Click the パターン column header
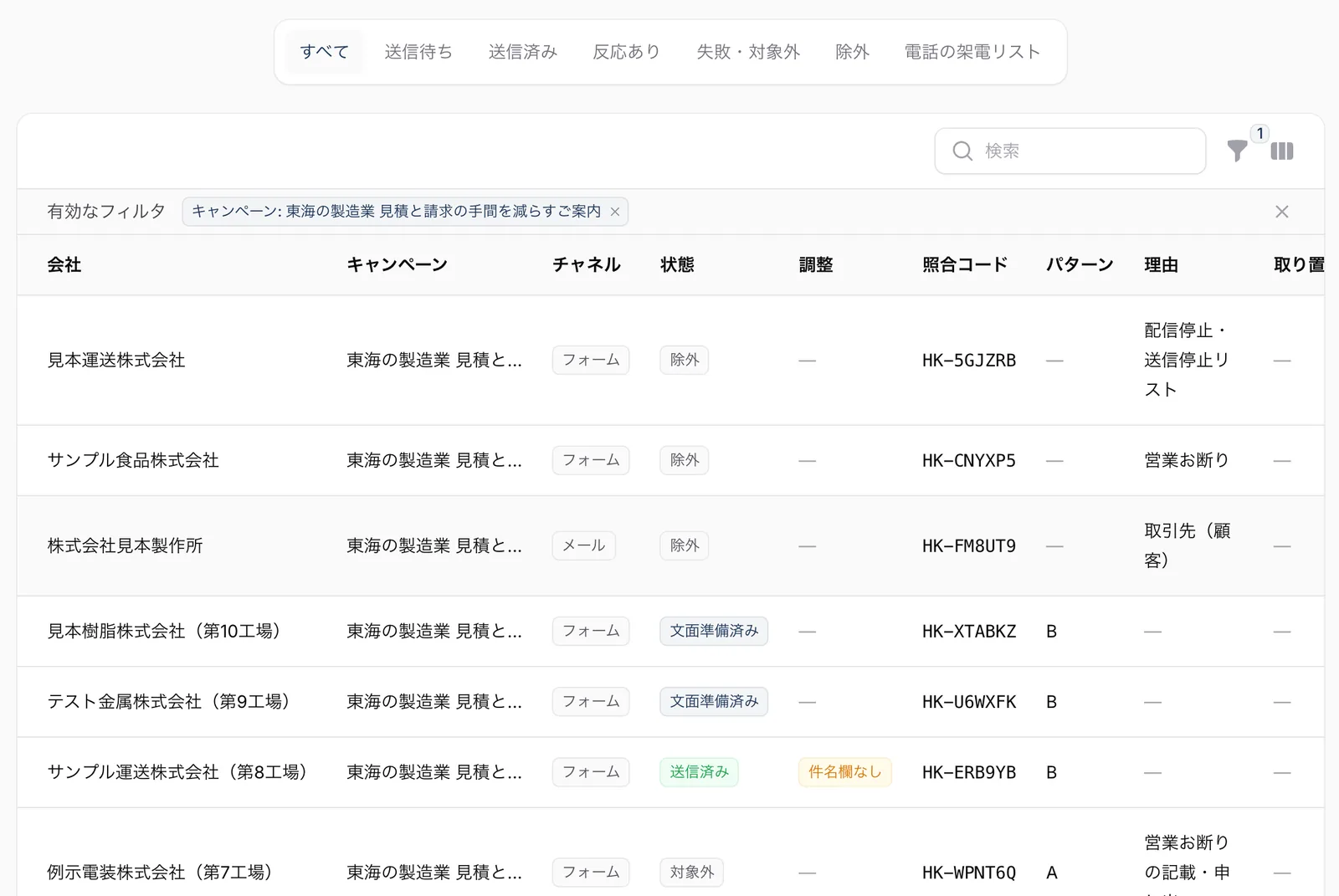The image size is (1339, 896). tap(1080, 265)
